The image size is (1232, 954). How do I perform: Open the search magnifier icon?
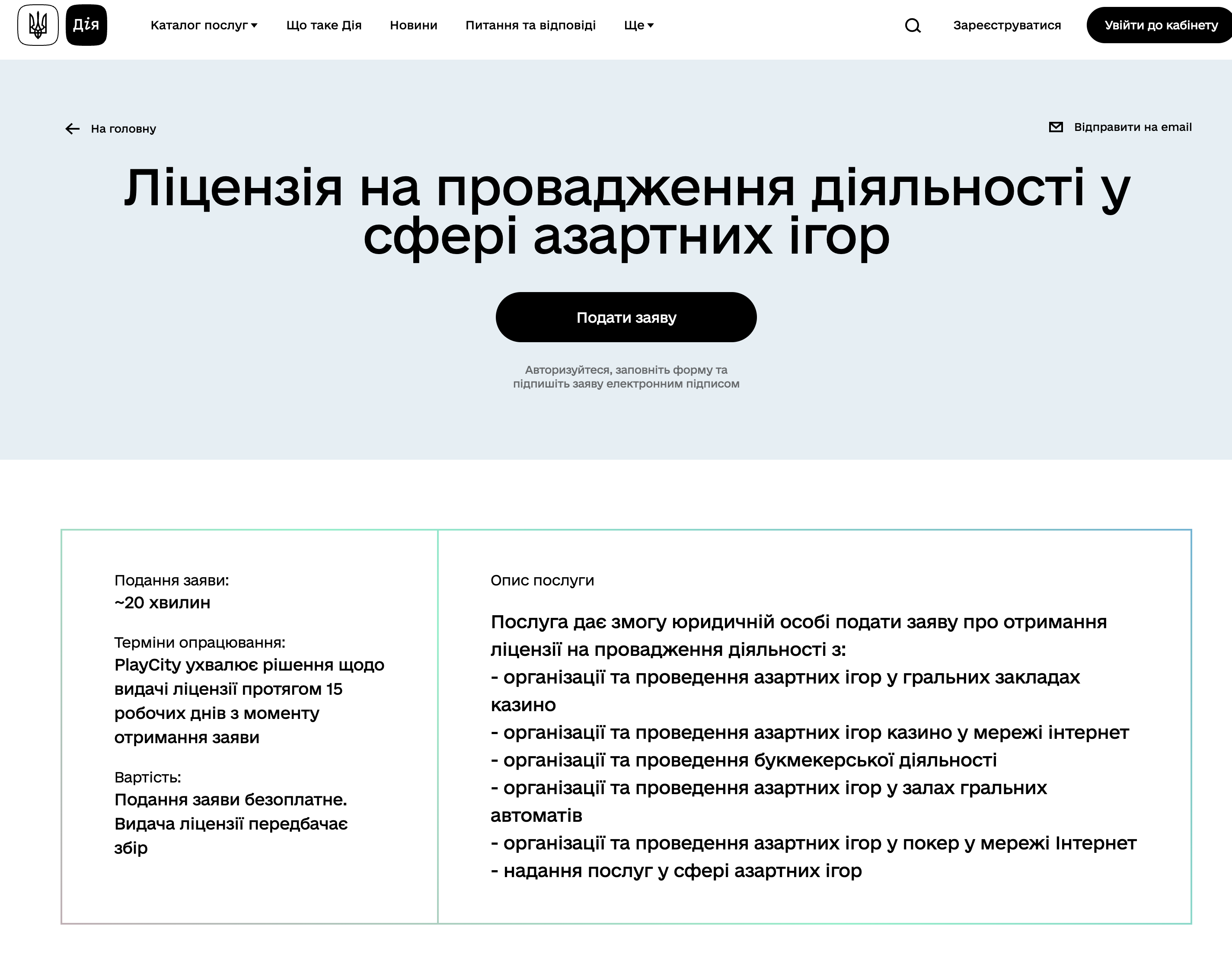pyautogui.click(x=913, y=25)
